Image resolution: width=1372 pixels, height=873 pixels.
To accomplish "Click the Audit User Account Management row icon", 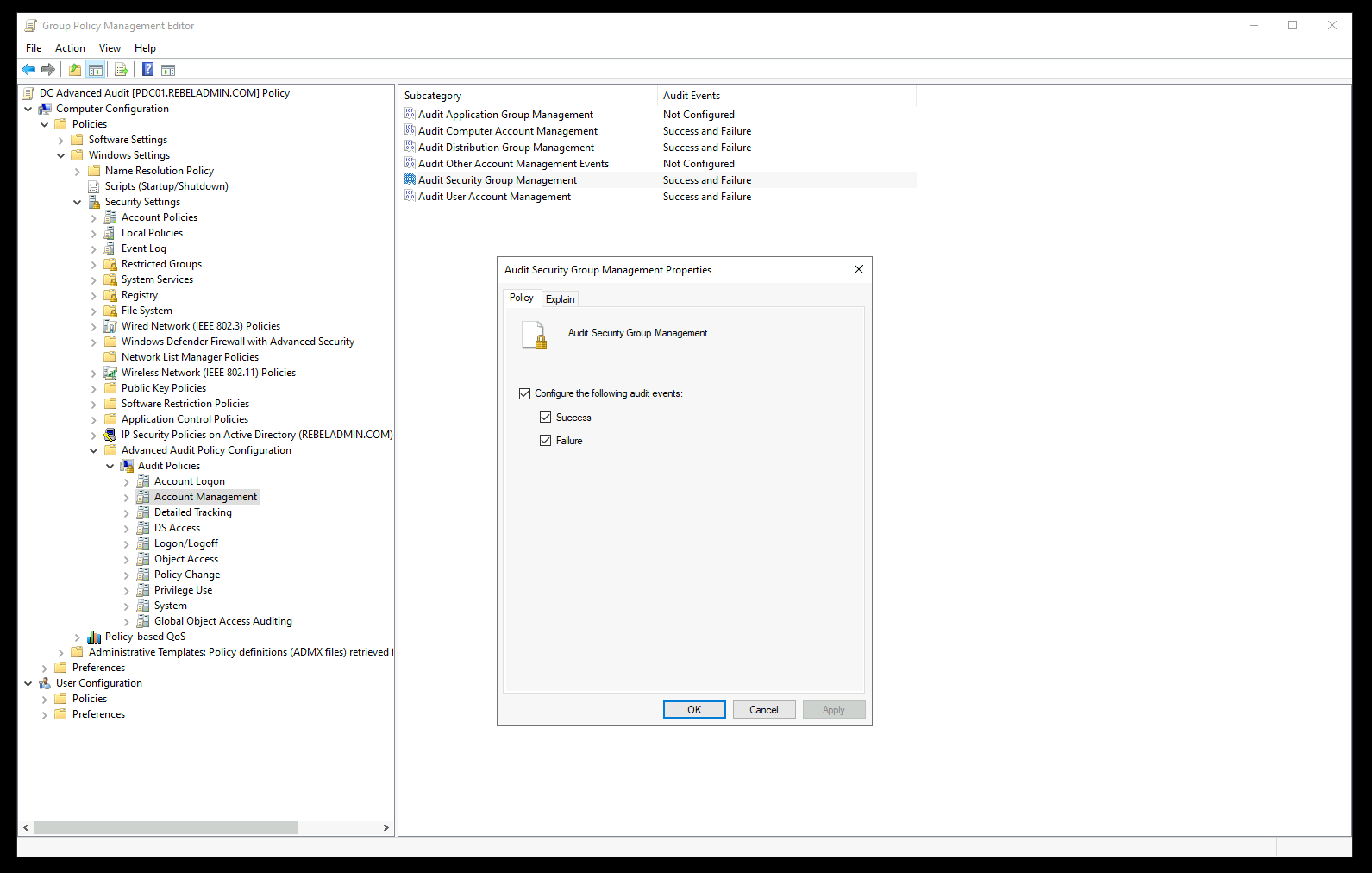I will click(410, 196).
